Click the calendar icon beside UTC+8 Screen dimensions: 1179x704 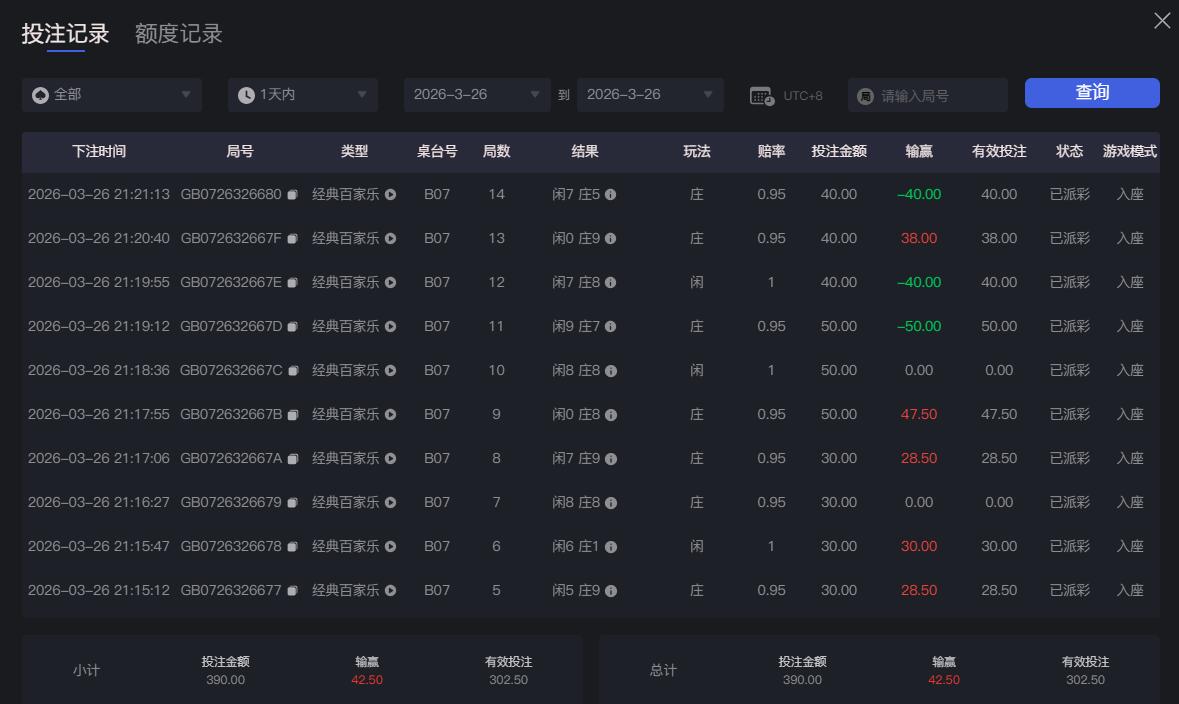coord(762,94)
